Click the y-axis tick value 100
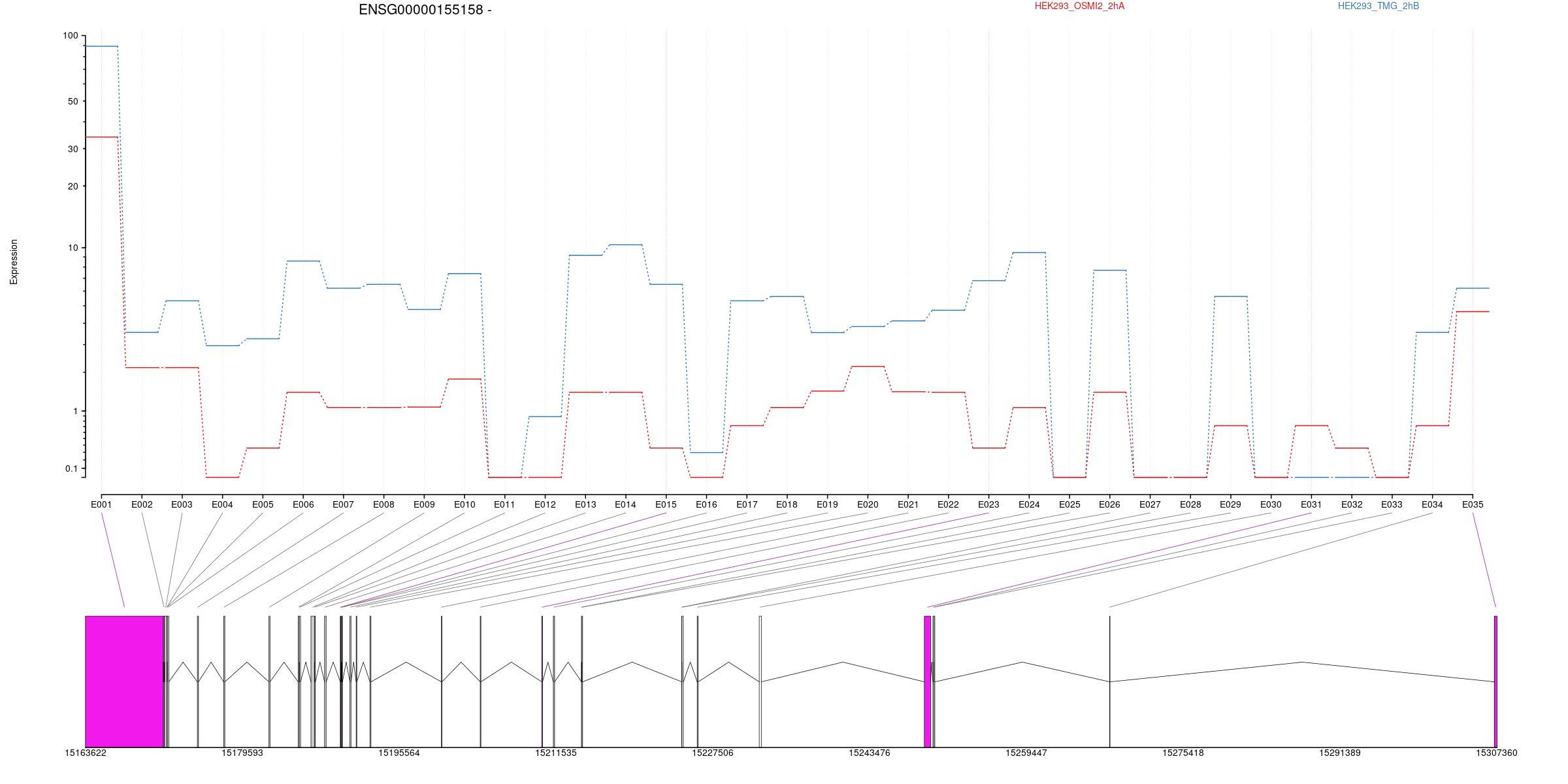Viewport: 1568px width, 784px height. point(70,36)
